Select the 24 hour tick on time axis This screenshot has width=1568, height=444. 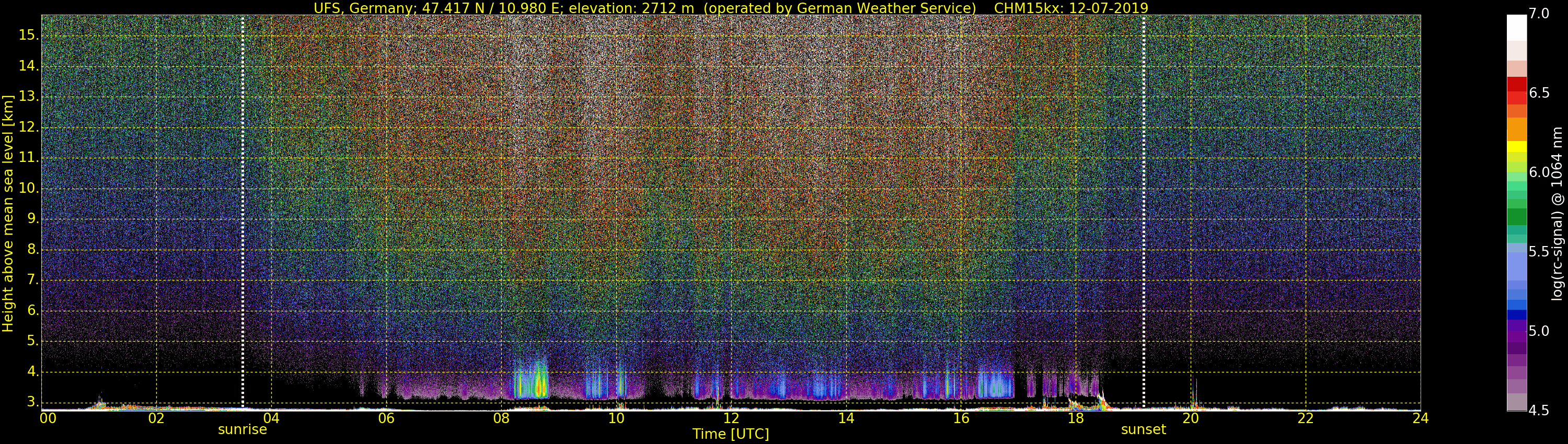coord(1420,418)
